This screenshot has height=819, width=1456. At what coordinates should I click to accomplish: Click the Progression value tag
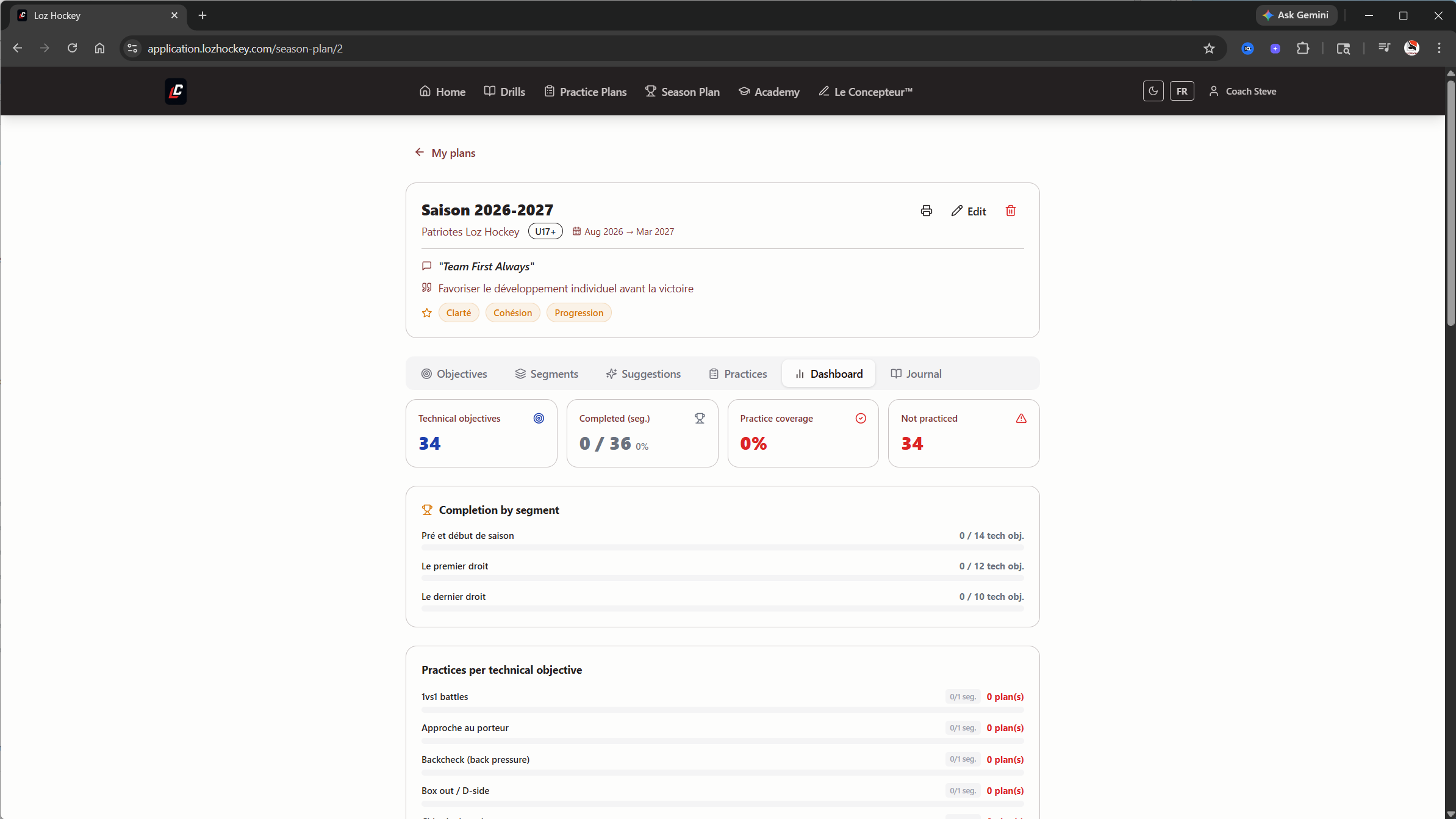click(579, 312)
